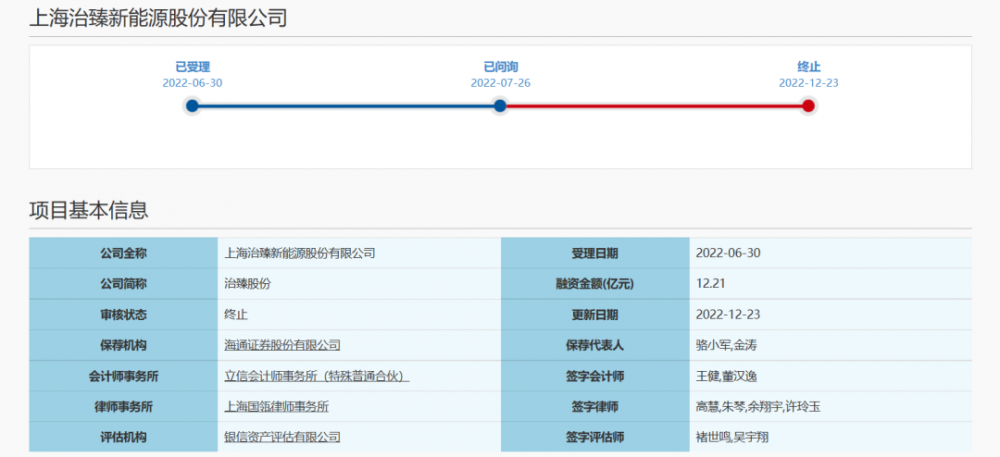Click the 已问询 timeline node dot
The image size is (1000, 457).
500,105
